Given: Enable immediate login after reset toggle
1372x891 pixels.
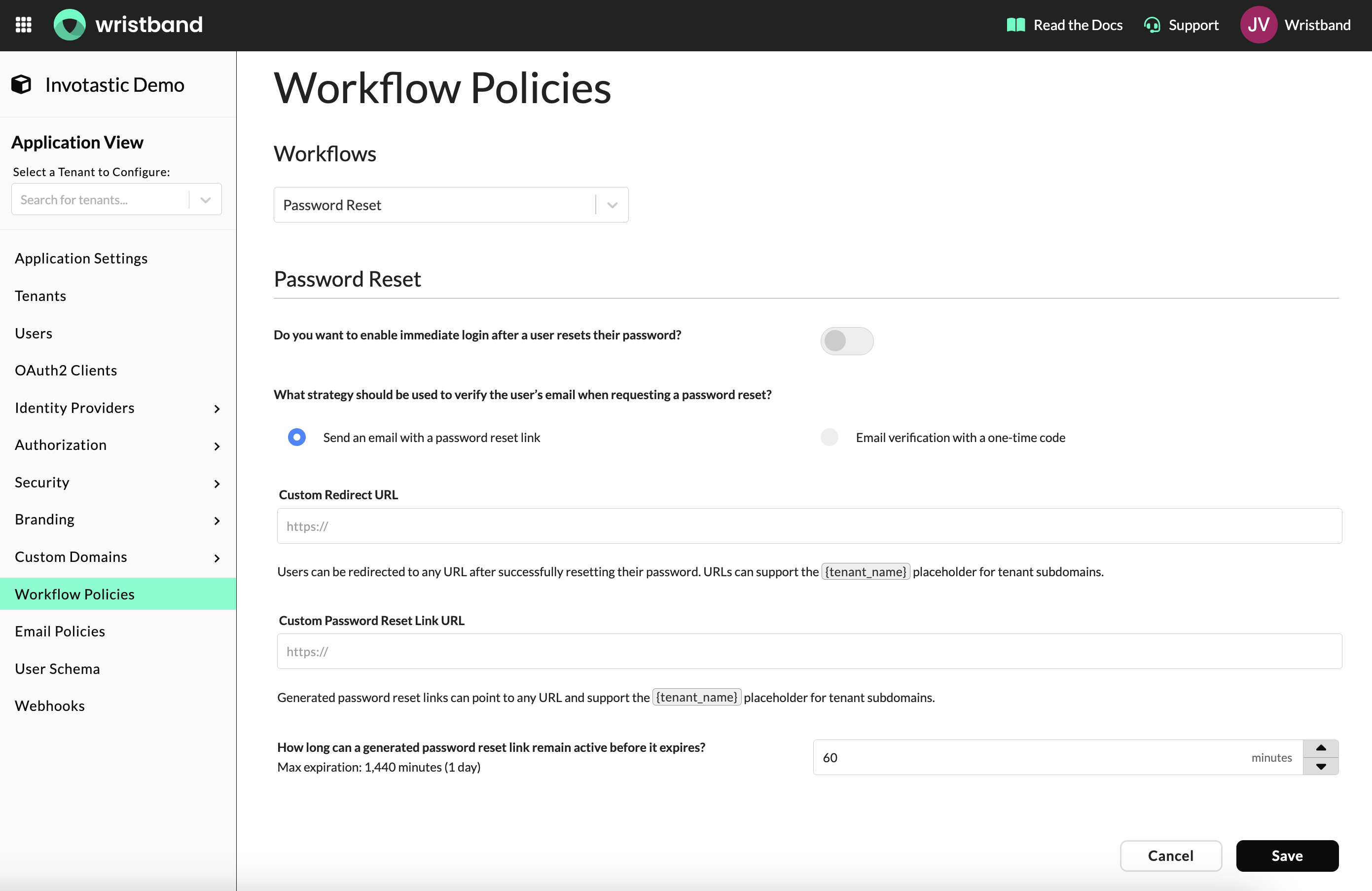Looking at the screenshot, I should point(846,341).
